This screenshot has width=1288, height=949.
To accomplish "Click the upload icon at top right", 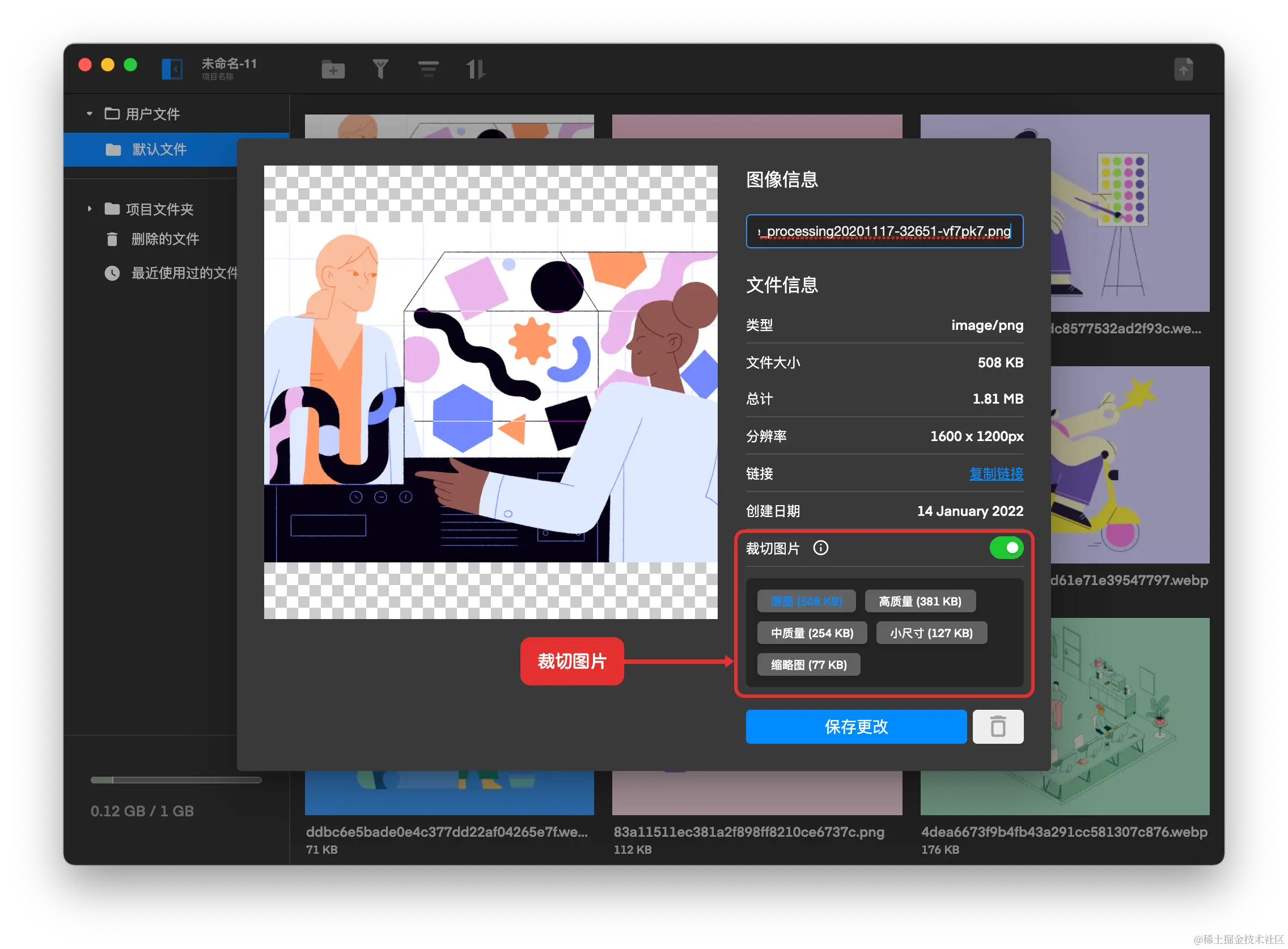I will click(x=1183, y=70).
